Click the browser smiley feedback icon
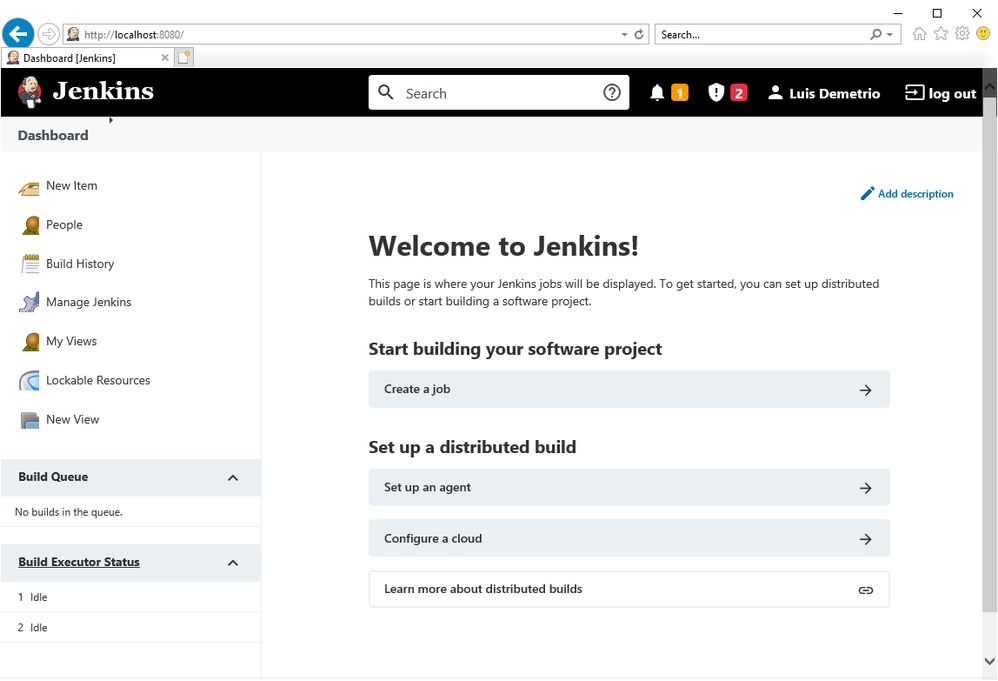 (983, 33)
